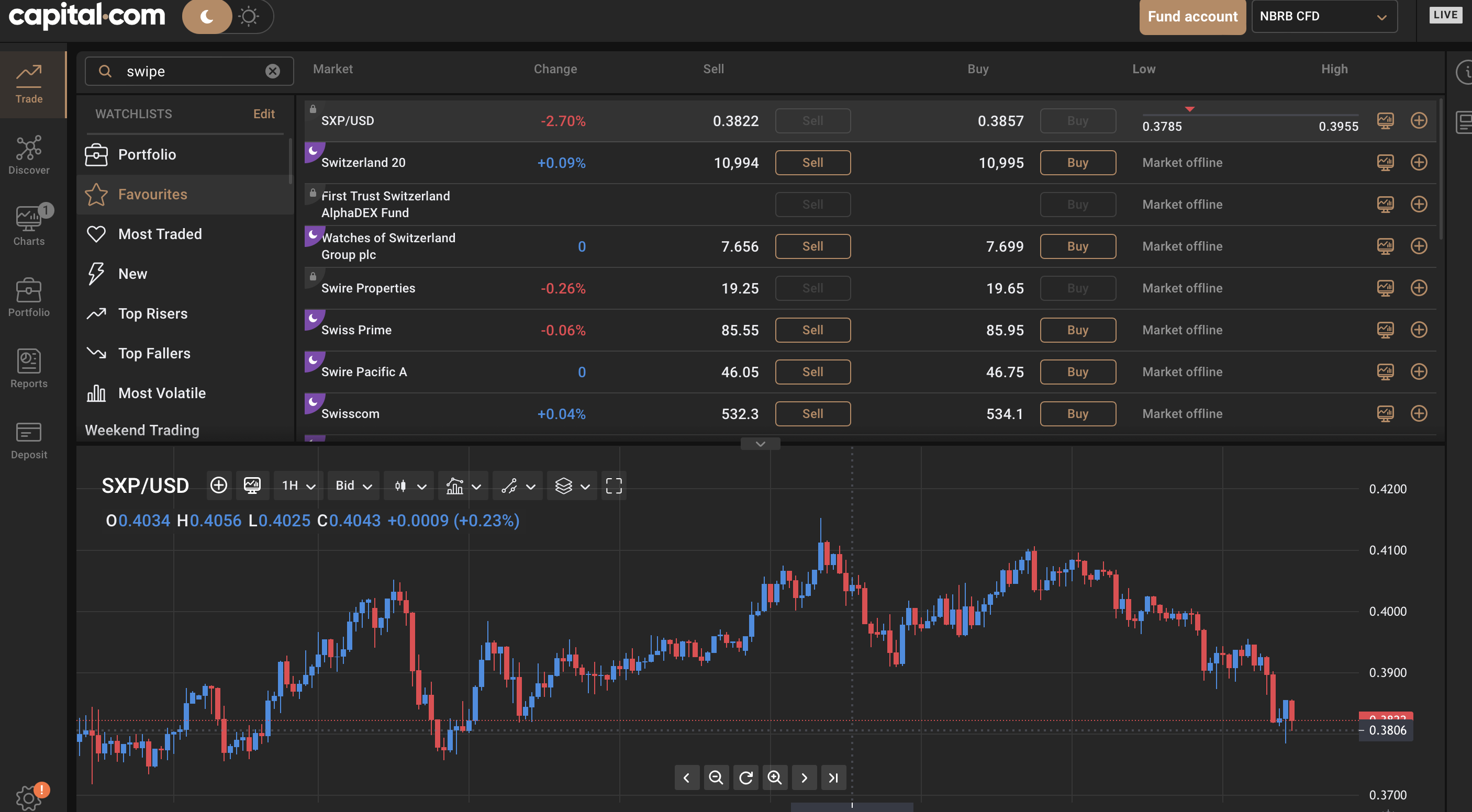Add Switzerland 20 to watchlist plus icon
This screenshot has width=1472, height=812.
pyautogui.click(x=1418, y=162)
